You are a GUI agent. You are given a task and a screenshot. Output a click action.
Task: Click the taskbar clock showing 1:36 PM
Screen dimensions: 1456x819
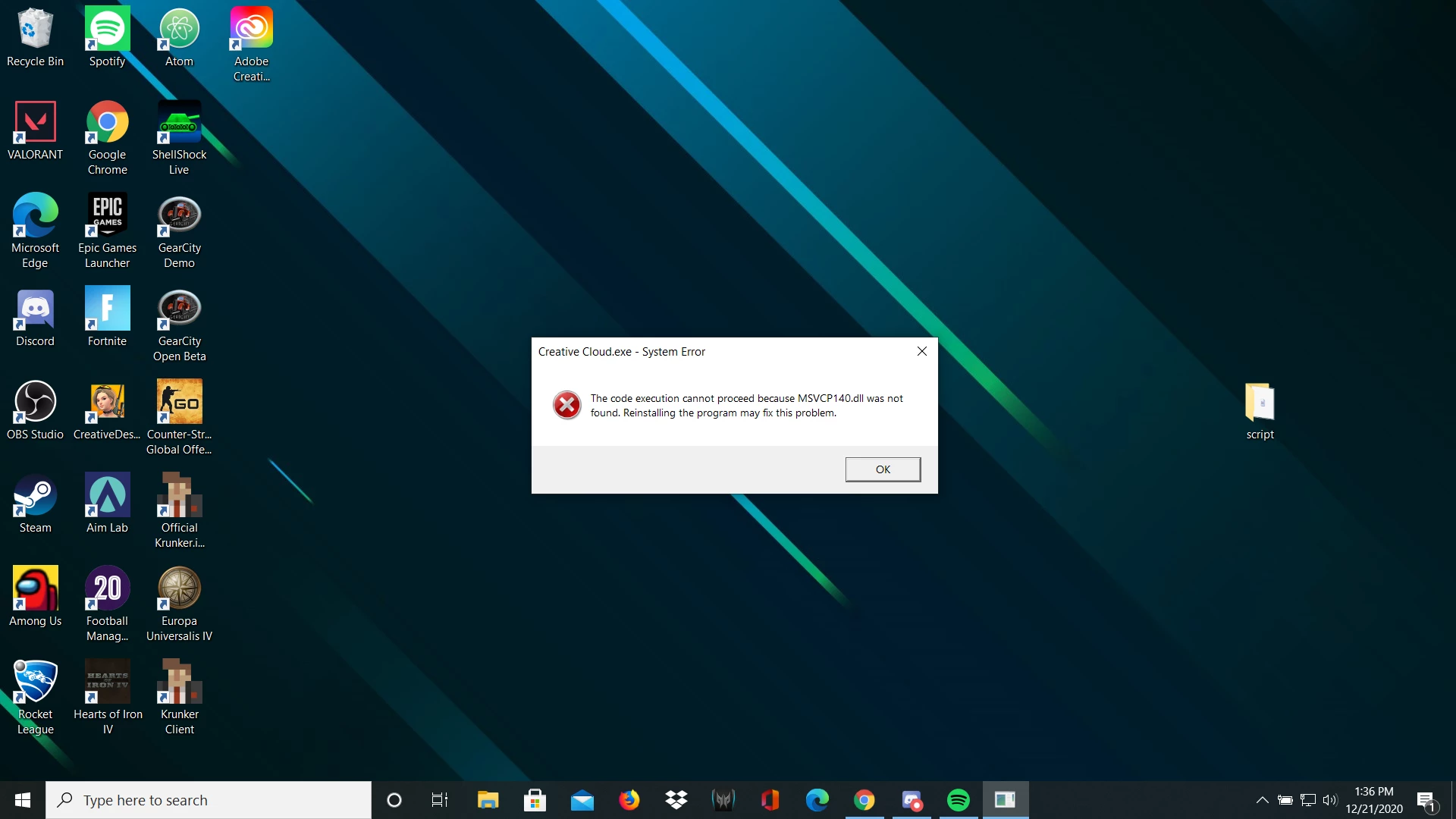pyautogui.click(x=1373, y=800)
